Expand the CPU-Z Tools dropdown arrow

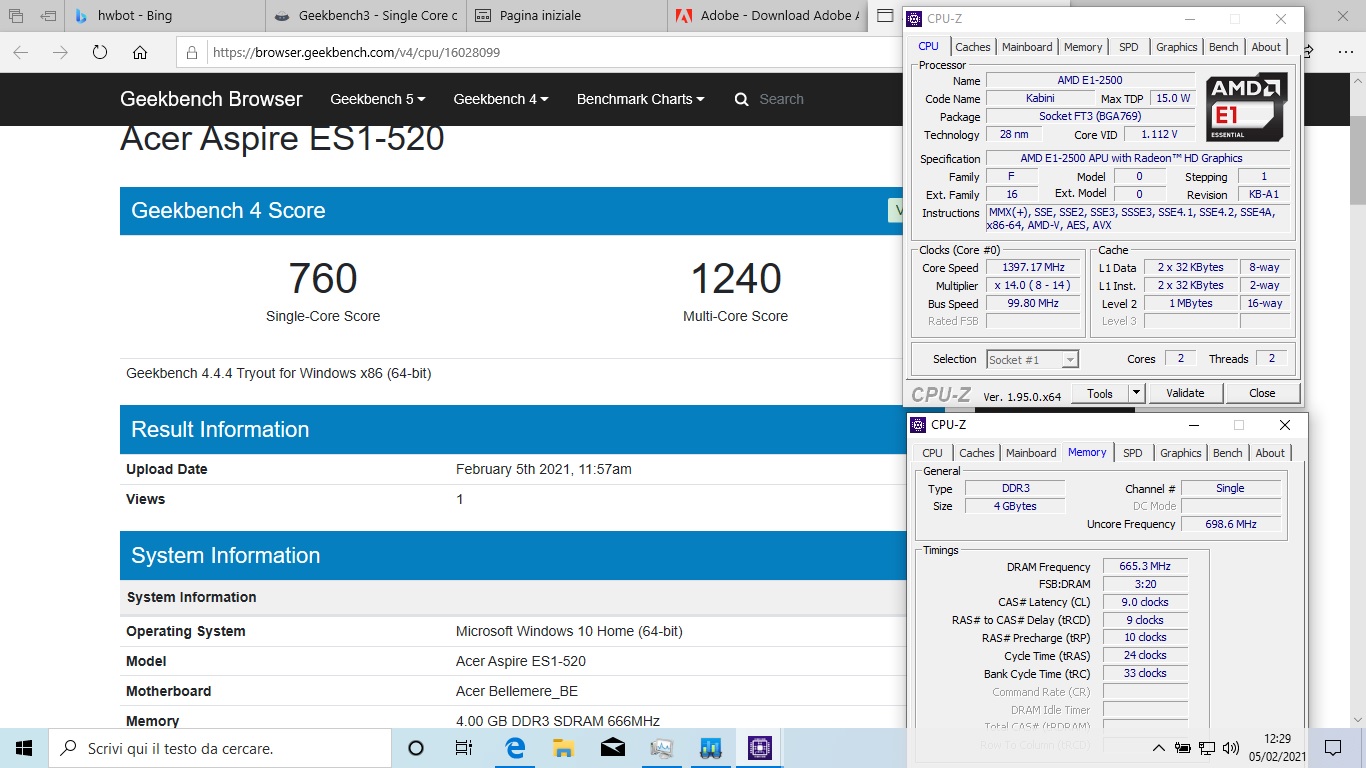1136,393
